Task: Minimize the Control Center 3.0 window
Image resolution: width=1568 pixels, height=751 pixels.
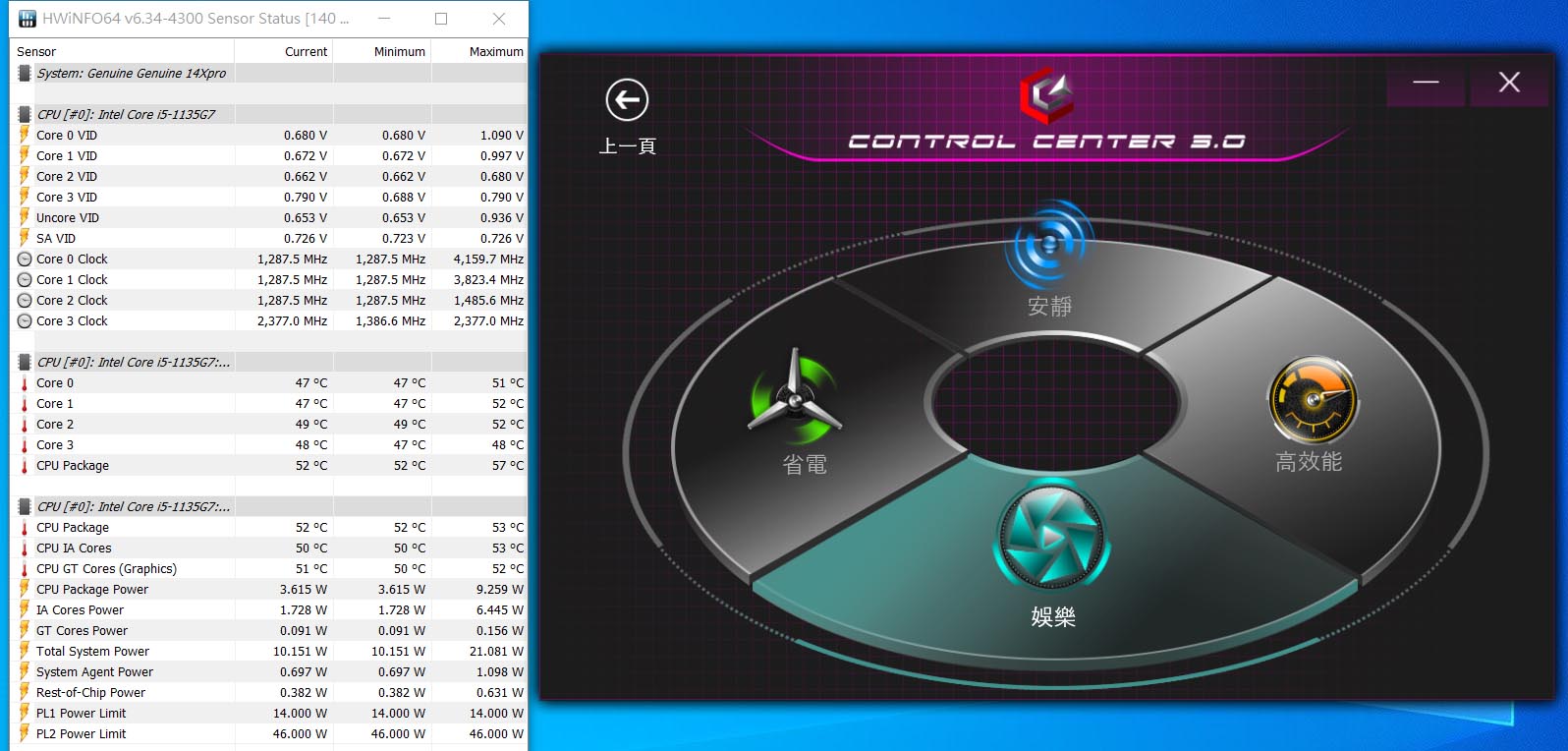Action: [x=1426, y=83]
